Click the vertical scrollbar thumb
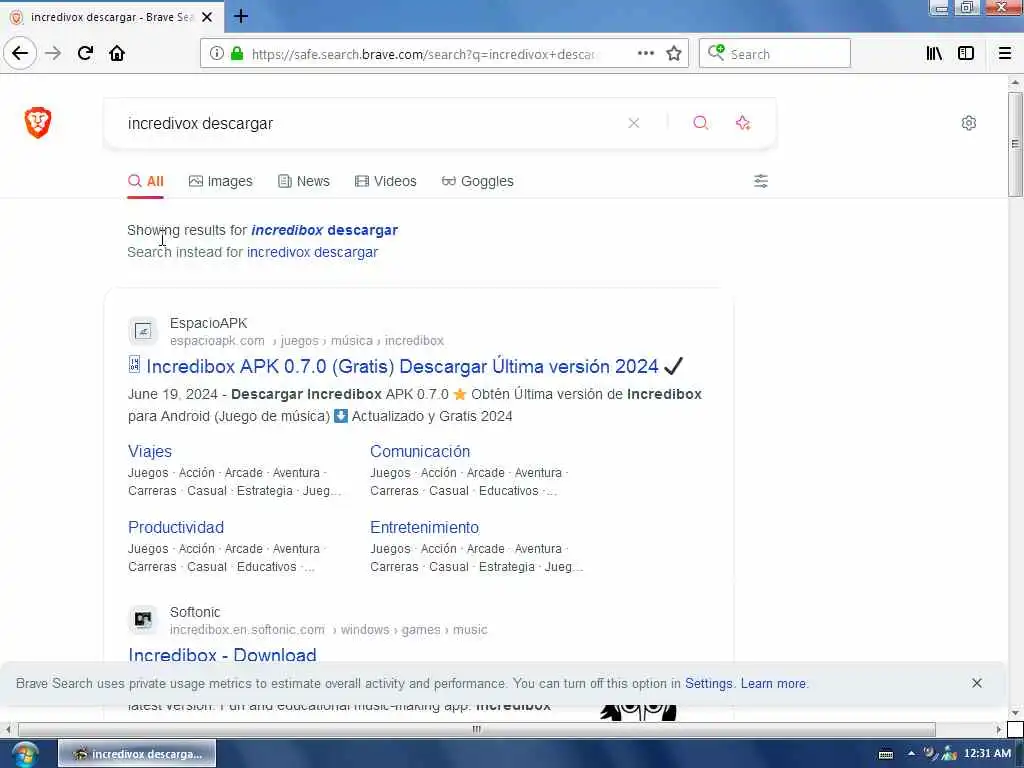1024x768 pixels. coord(1014,144)
